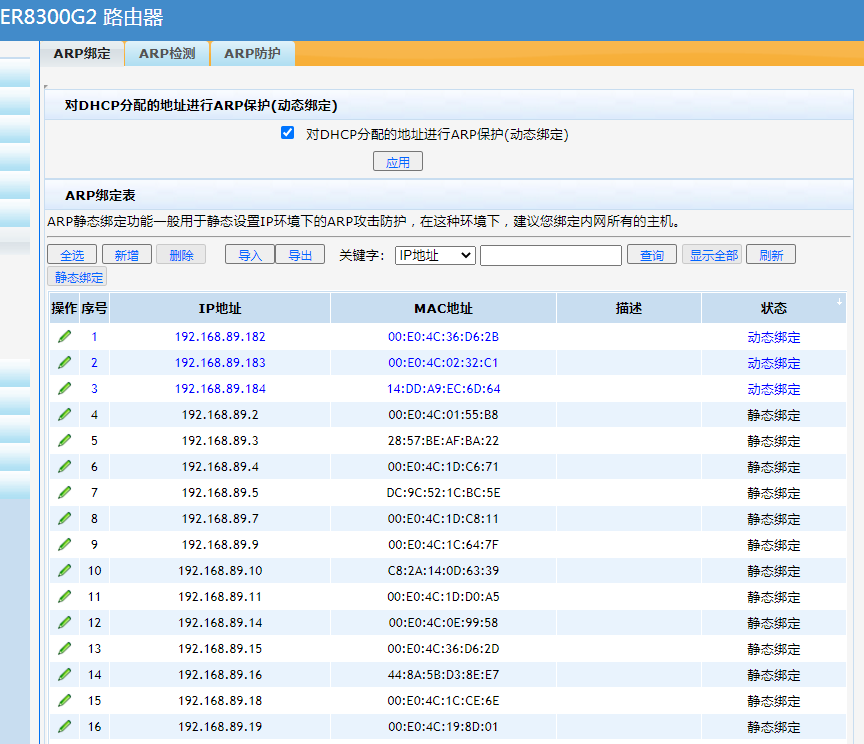Image resolution: width=864 pixels, height=744 pixels.
Task: Click pencil icon for row 12
Action: pyautogui.click(x=65, y=622)
